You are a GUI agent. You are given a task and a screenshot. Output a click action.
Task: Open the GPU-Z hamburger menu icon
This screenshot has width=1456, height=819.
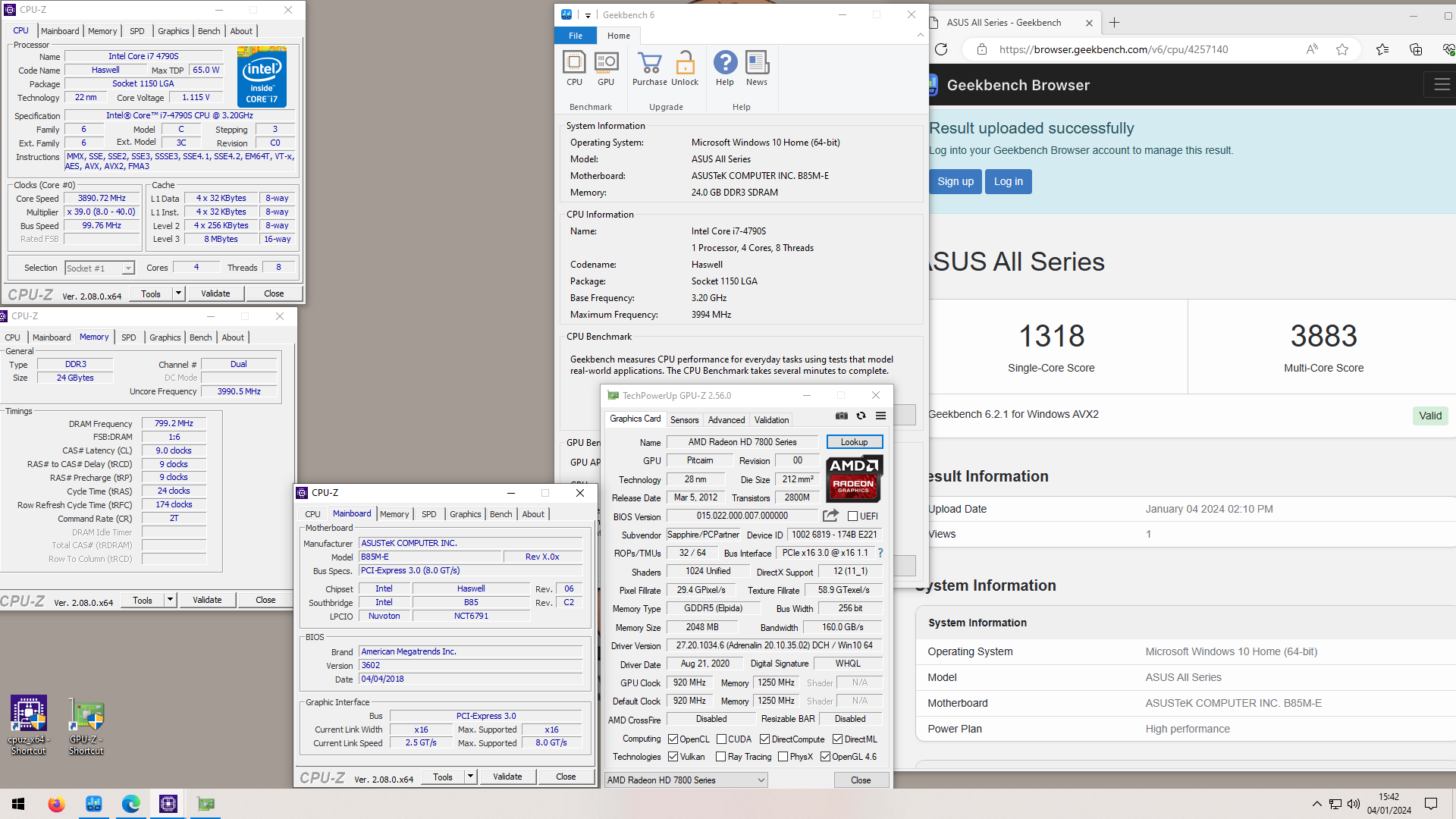pyautogui.click(x=881, y=416)
